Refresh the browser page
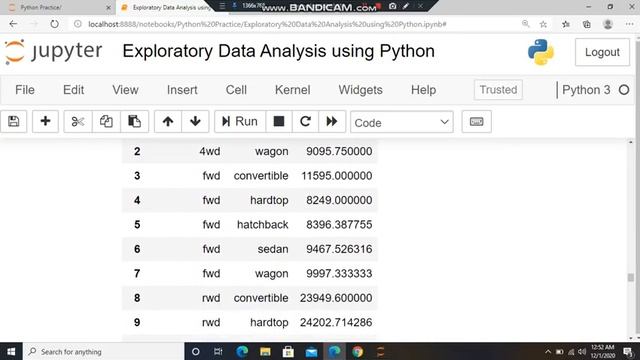Viewport: 640px width, 360px height. (x=54, y=24)
